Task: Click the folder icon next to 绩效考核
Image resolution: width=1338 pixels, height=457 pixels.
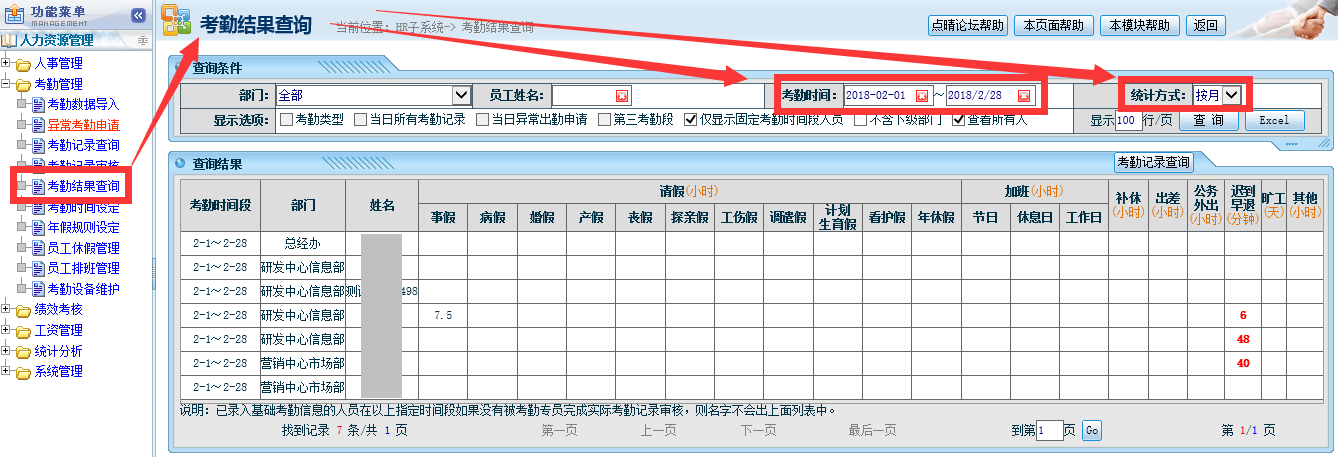Action: [23, 310]
